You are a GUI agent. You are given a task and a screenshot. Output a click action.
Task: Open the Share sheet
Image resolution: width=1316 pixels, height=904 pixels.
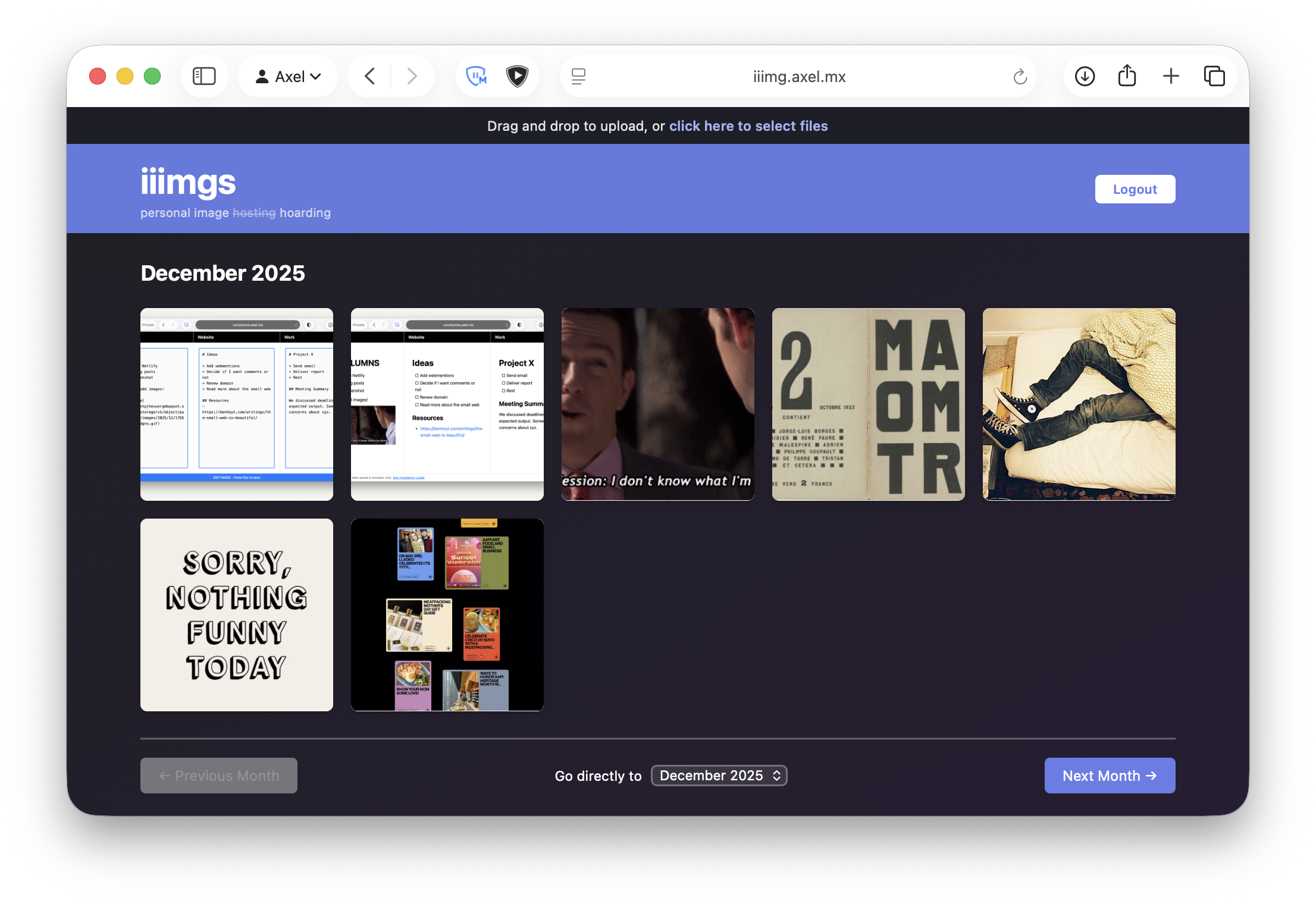pyautogui.click(x=1127, y=76)
